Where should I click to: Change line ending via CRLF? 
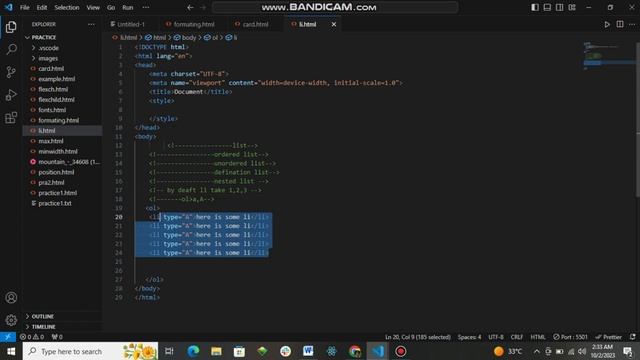[x=517, y=337]
